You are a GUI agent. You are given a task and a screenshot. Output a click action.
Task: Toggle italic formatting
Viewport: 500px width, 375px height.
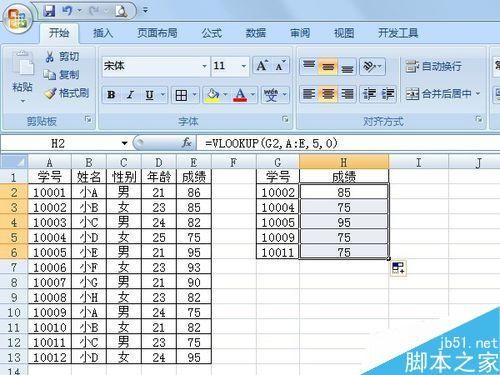click(130, 95)
